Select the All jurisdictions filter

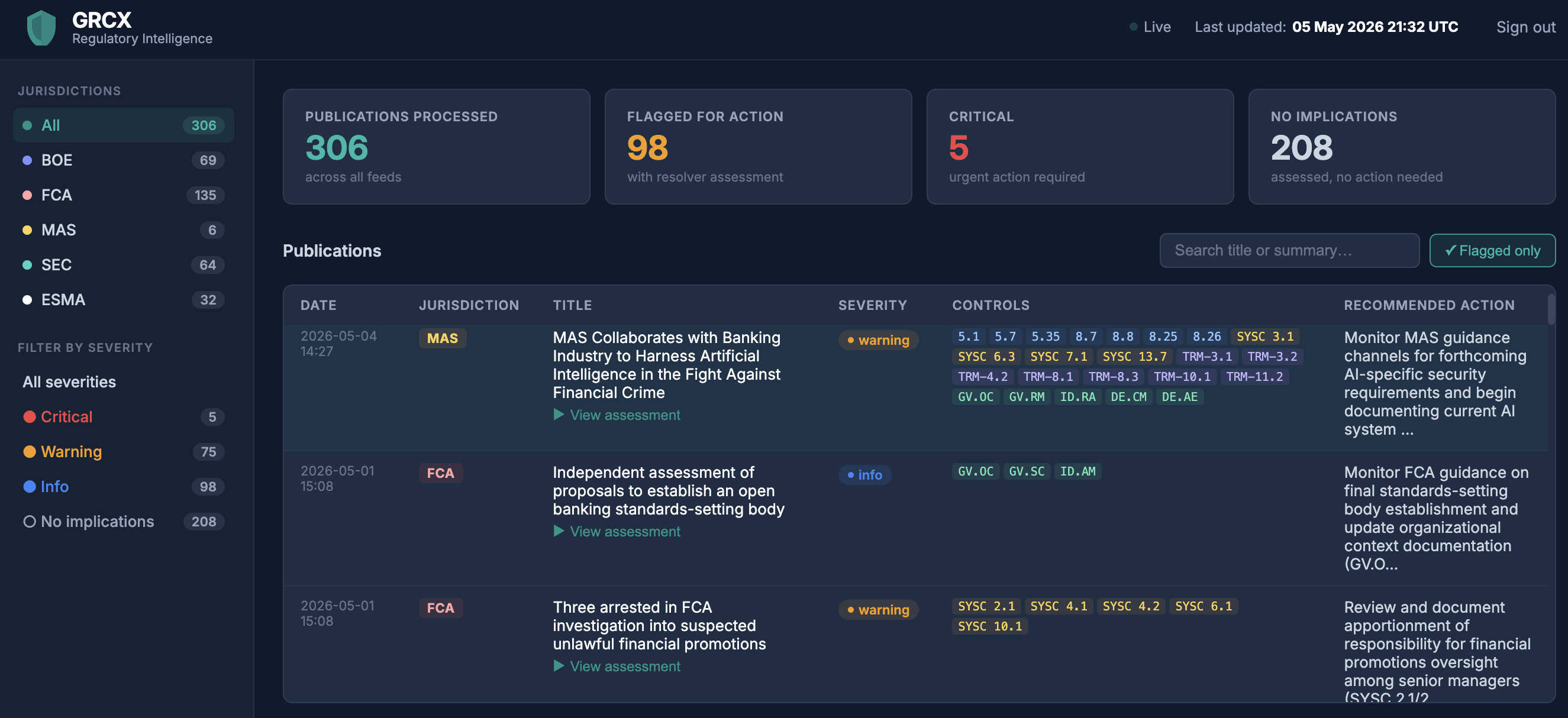point(124,125)
